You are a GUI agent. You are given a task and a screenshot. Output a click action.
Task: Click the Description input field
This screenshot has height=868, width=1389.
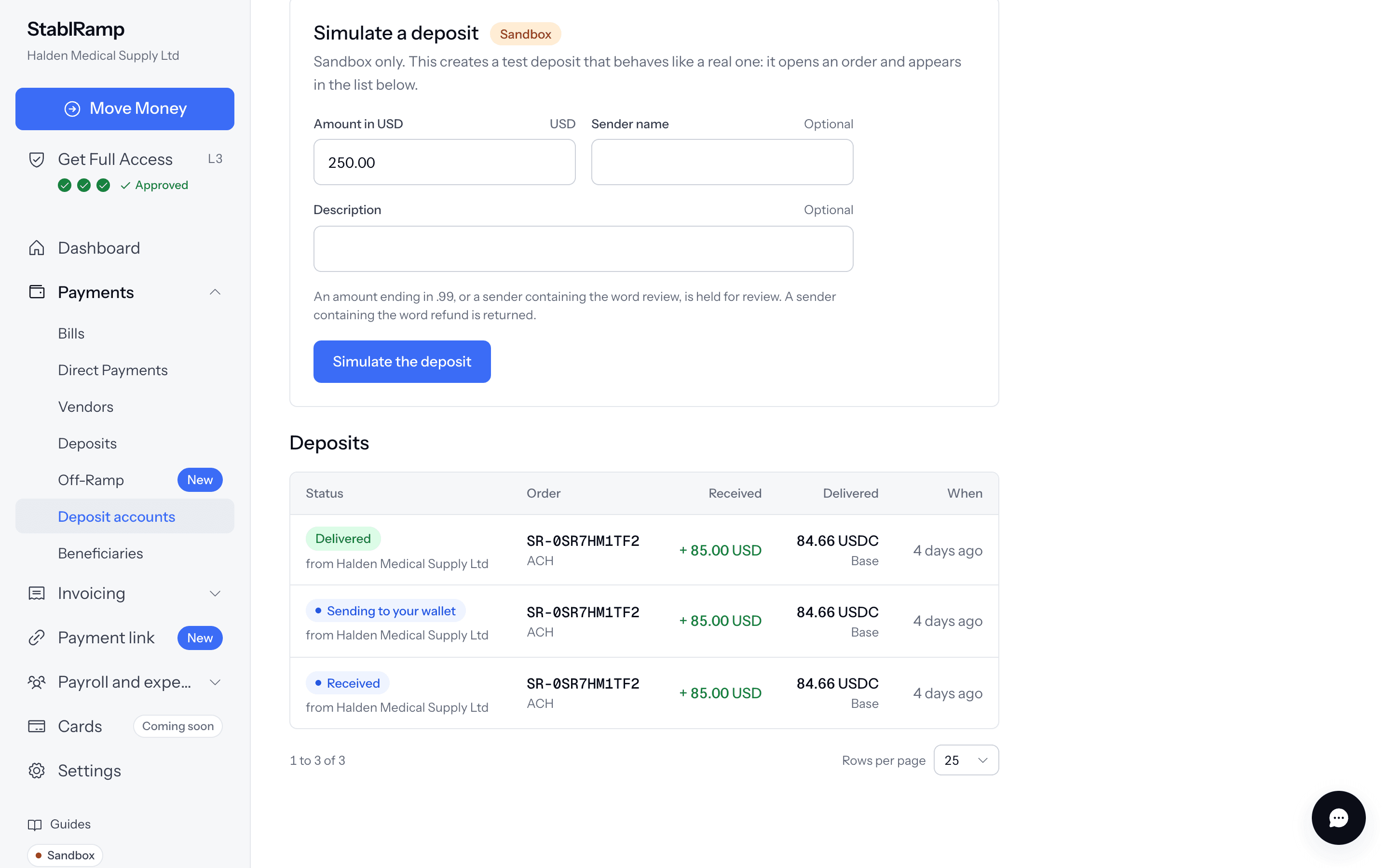click(x=583, y=248)
